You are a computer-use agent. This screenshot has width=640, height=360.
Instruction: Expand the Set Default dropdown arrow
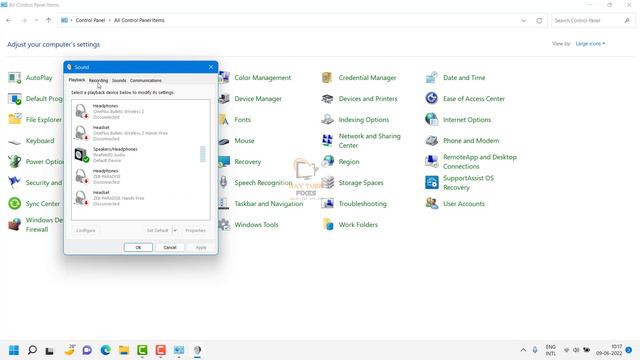click(175, 231)
